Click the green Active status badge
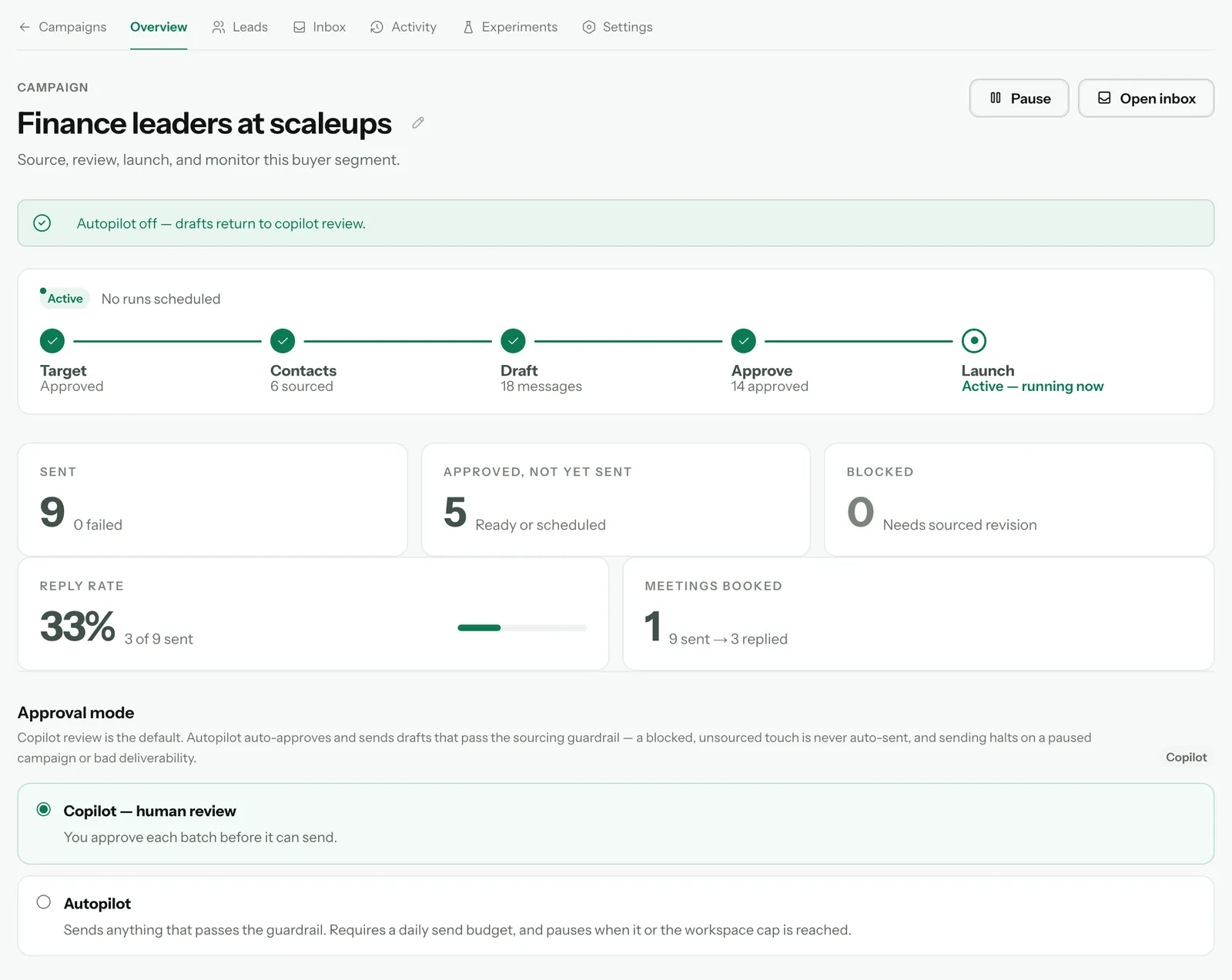 65,299
